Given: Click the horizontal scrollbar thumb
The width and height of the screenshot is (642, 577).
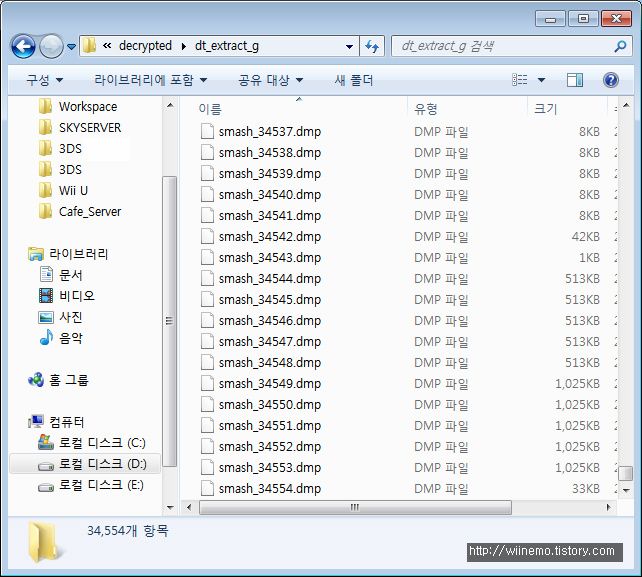Looking at the screenshot, I should [x=355, y=507].
